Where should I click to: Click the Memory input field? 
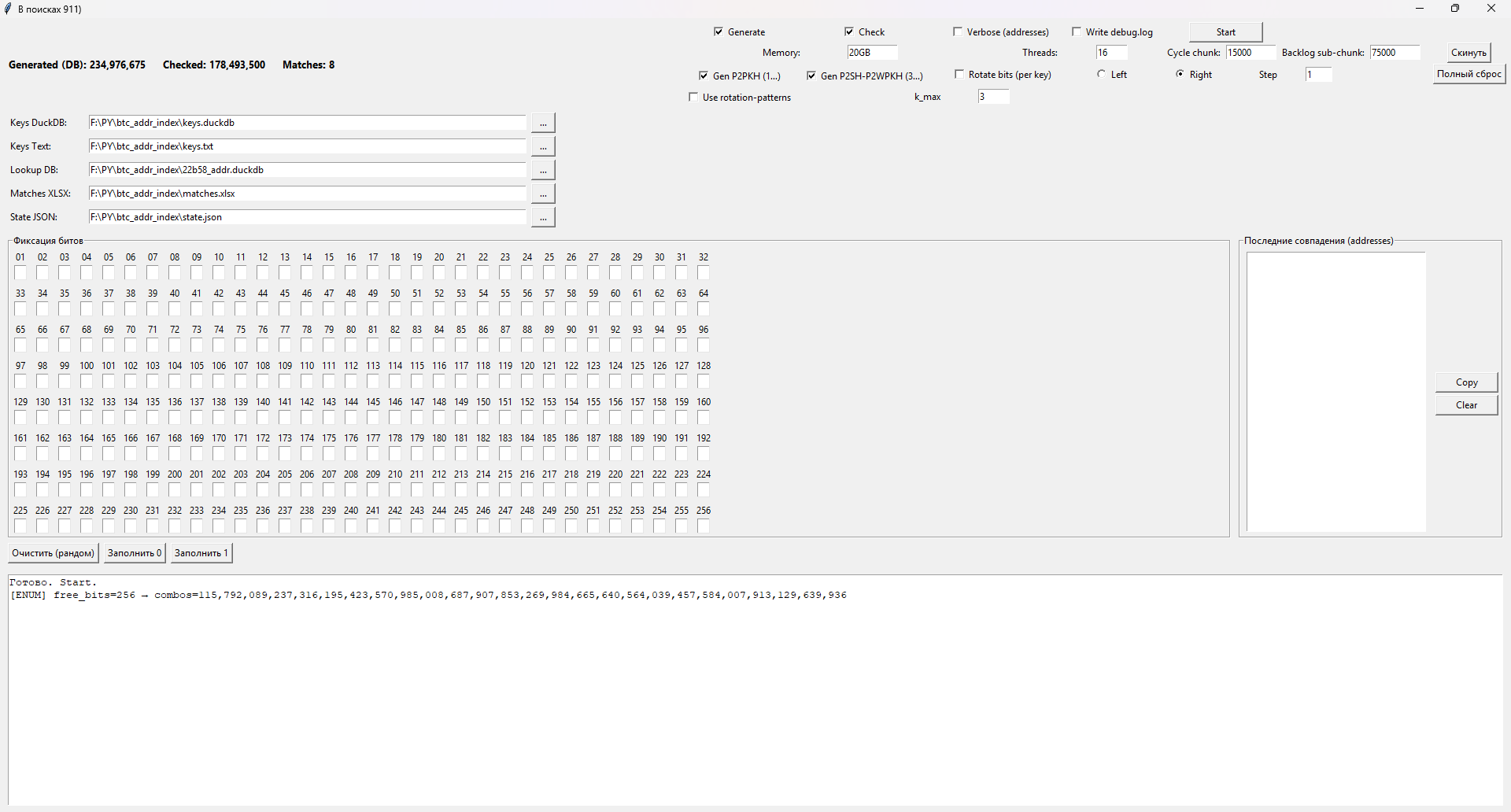(x=872, y=53)
